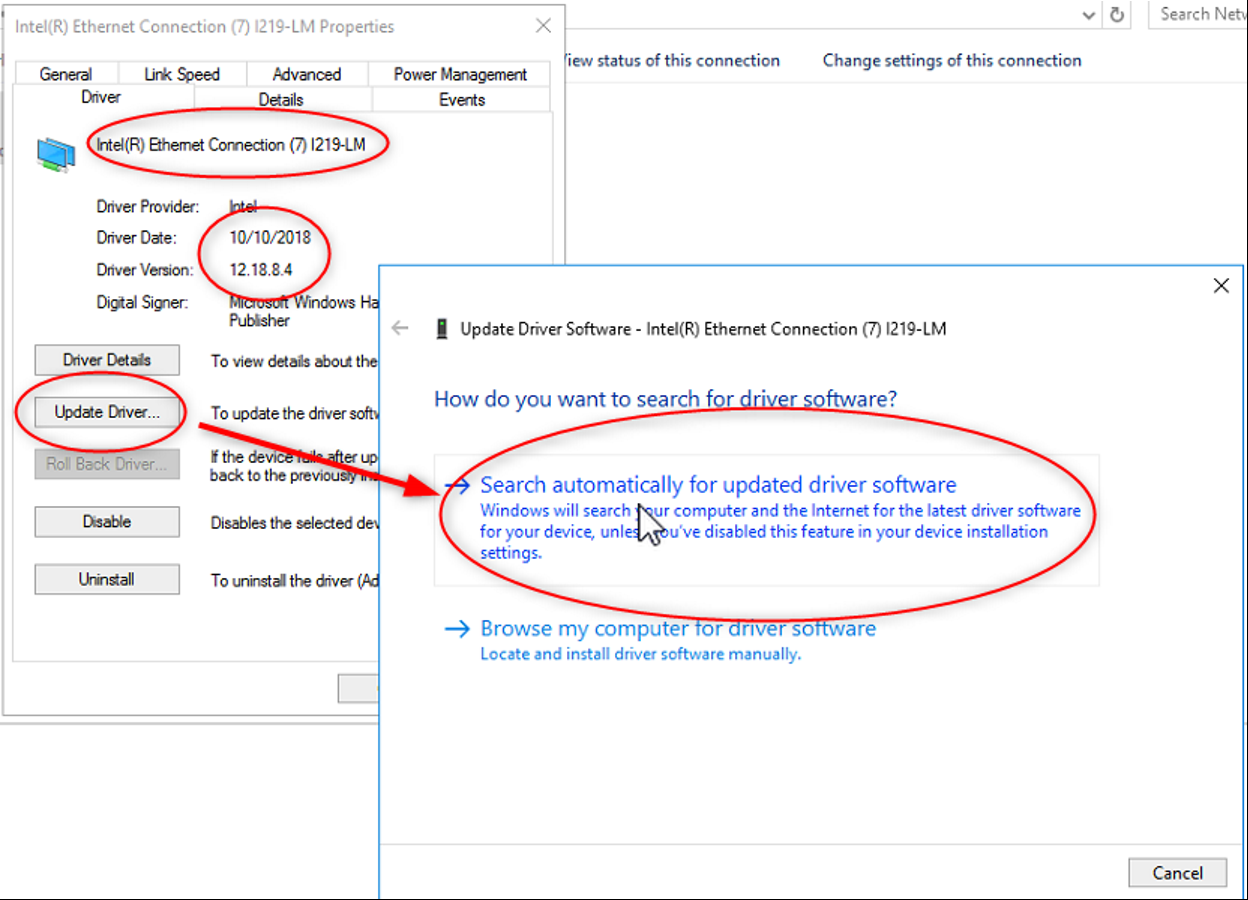This screenshot has height=900, width=1248.
Task: Open the Events tab
Action: click(x=462, y=100)
